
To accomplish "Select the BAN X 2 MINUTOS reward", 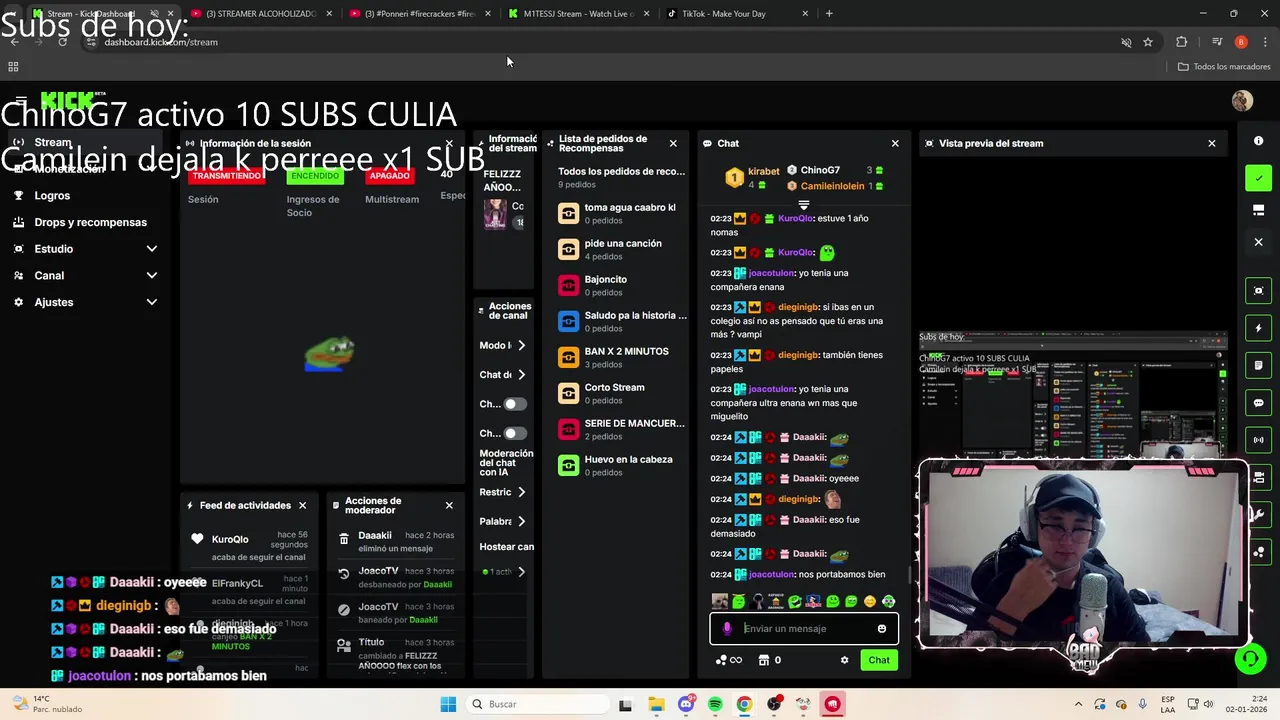I will [x=622, y=357].
